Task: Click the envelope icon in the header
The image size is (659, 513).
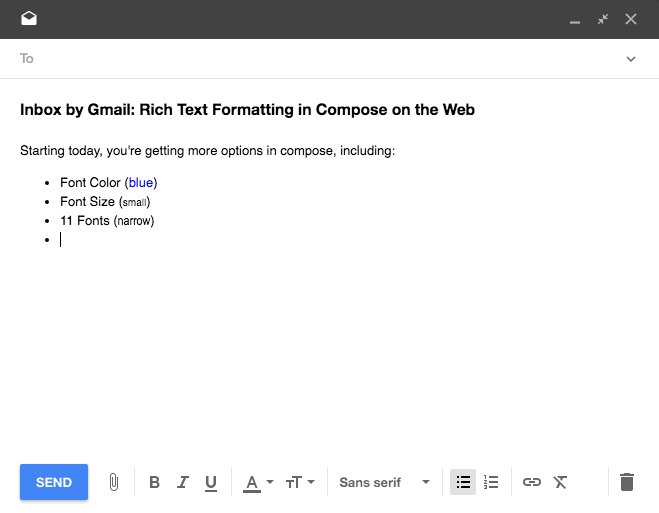Action: [x=29, y=19]
